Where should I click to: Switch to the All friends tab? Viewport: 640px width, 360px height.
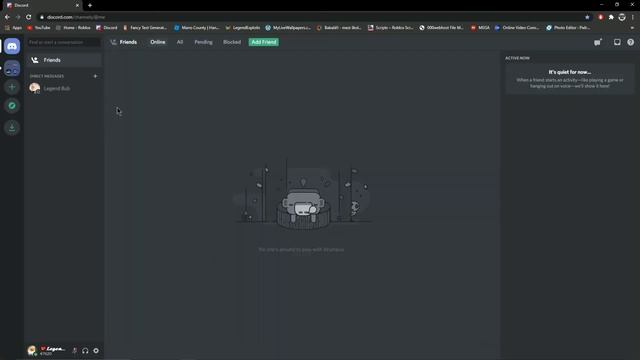coord(180,42)
